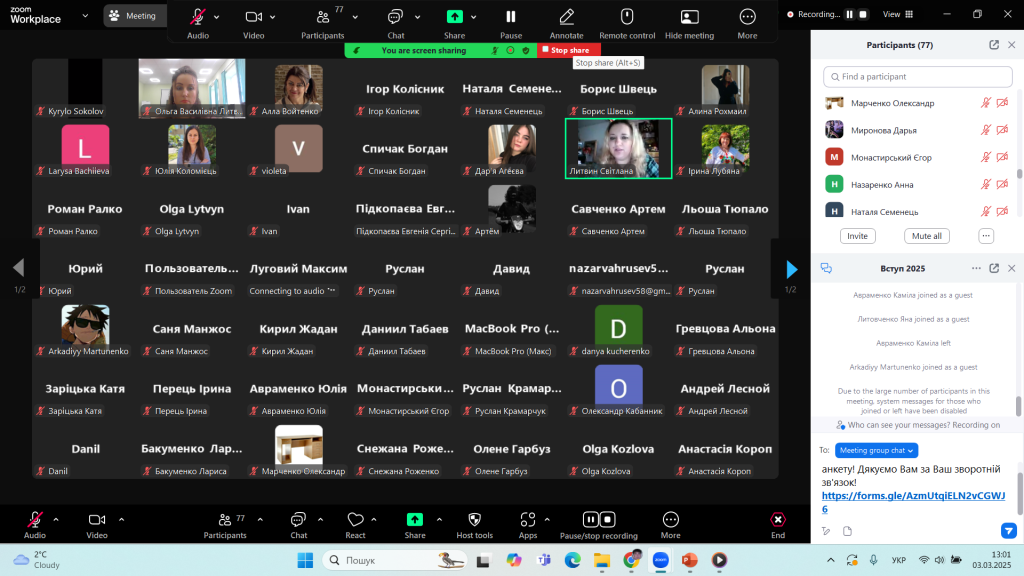Click the video tile of Литвин Світлана
This screenshot has height=576, width=1024.
point(618,148)
